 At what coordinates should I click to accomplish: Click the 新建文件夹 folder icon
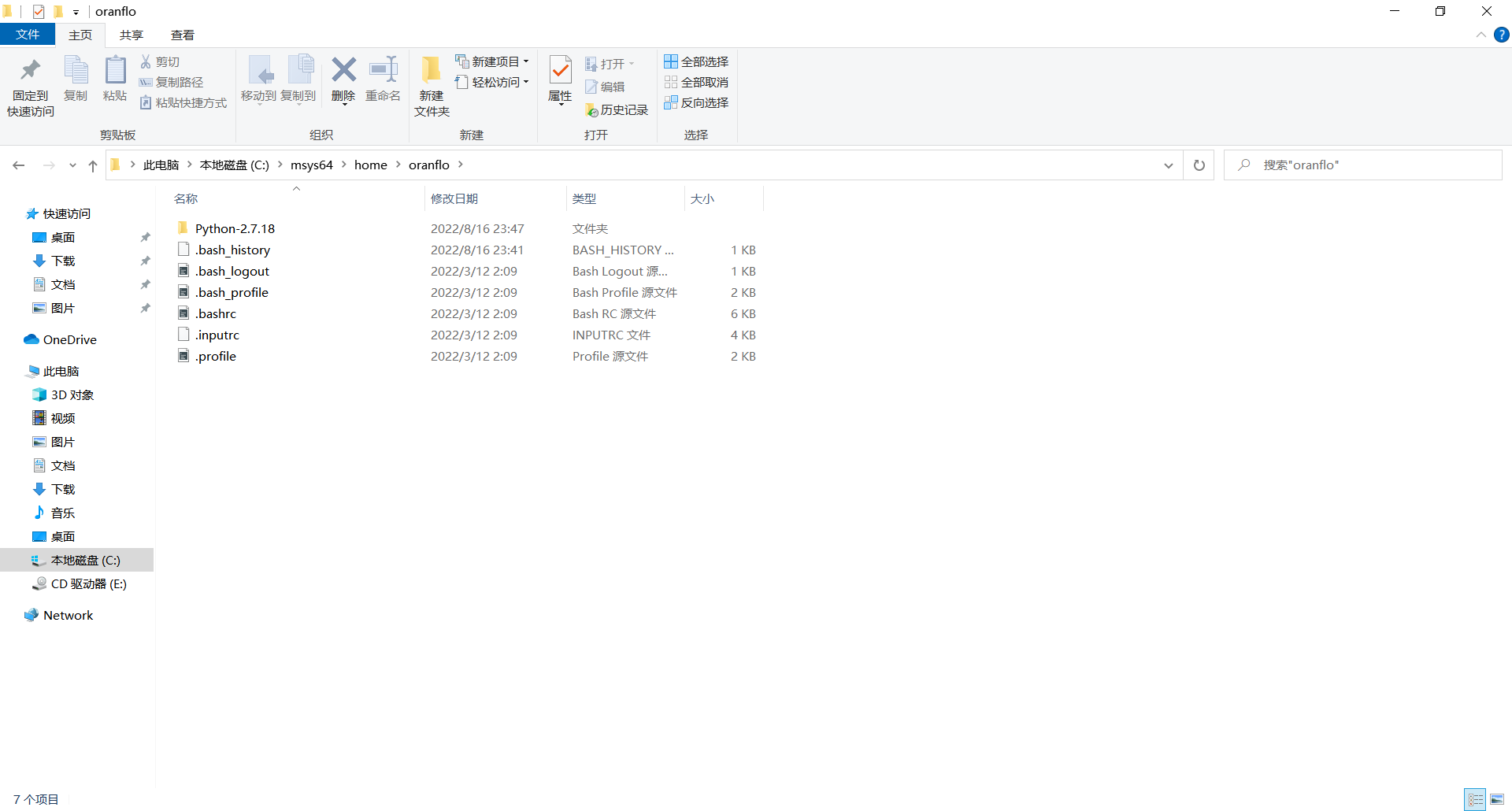pyautogui.click(x=432, y=70)
